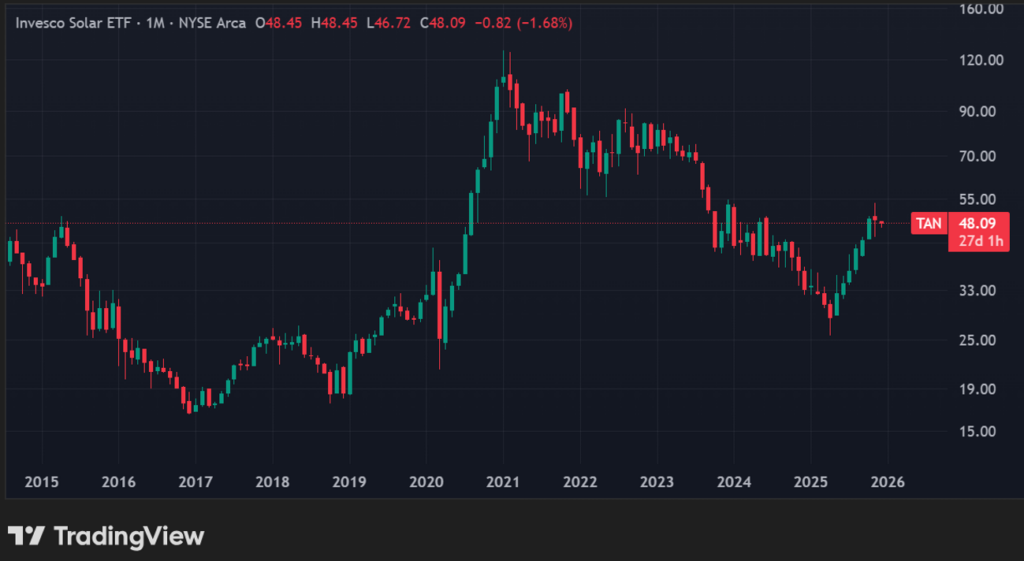Screen dimensions: 1024x561
Task: Click the 160.00 price axis label
Action: [979, 9]
